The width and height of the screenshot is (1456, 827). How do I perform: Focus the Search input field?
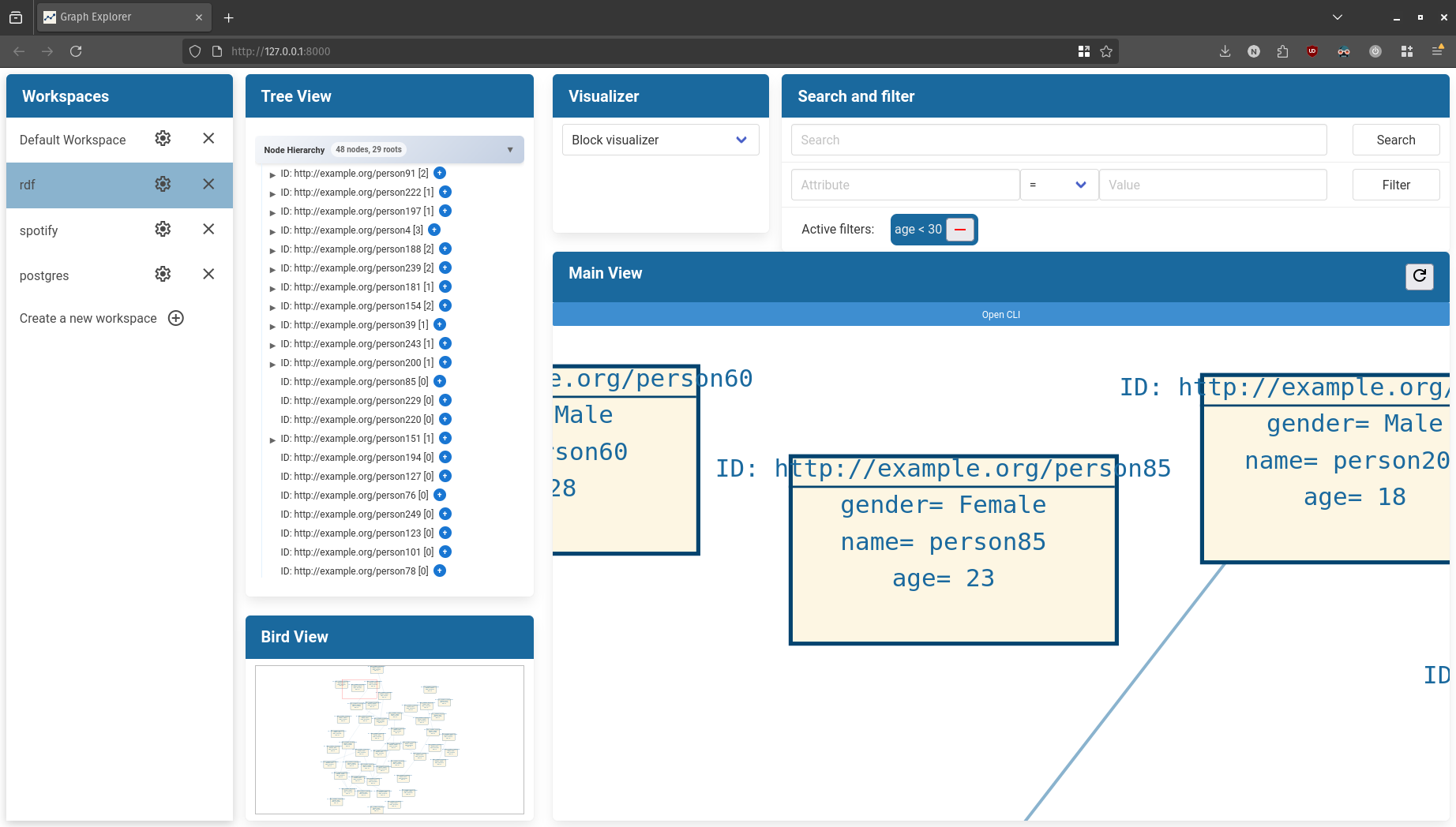click(x=1058, y=140)
